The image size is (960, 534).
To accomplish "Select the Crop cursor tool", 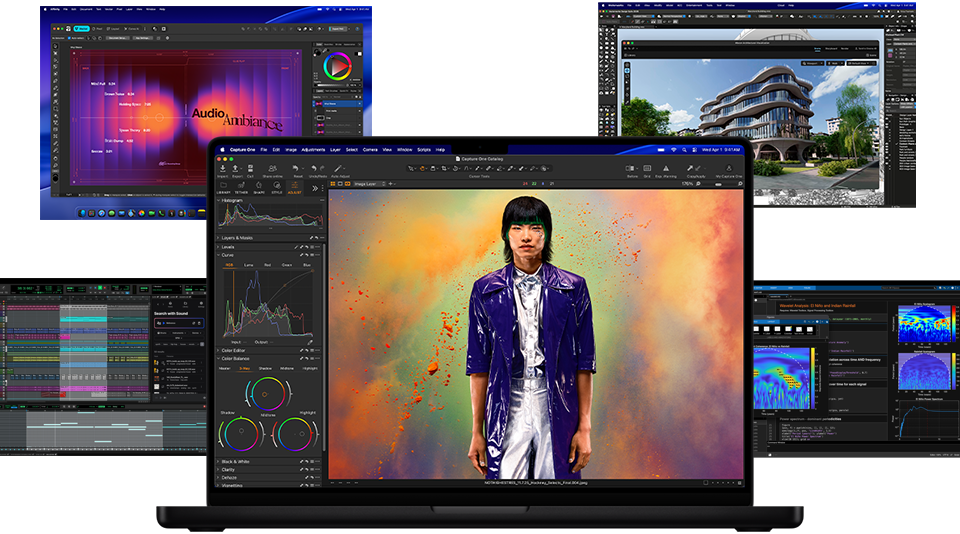I will pos(444,168).
